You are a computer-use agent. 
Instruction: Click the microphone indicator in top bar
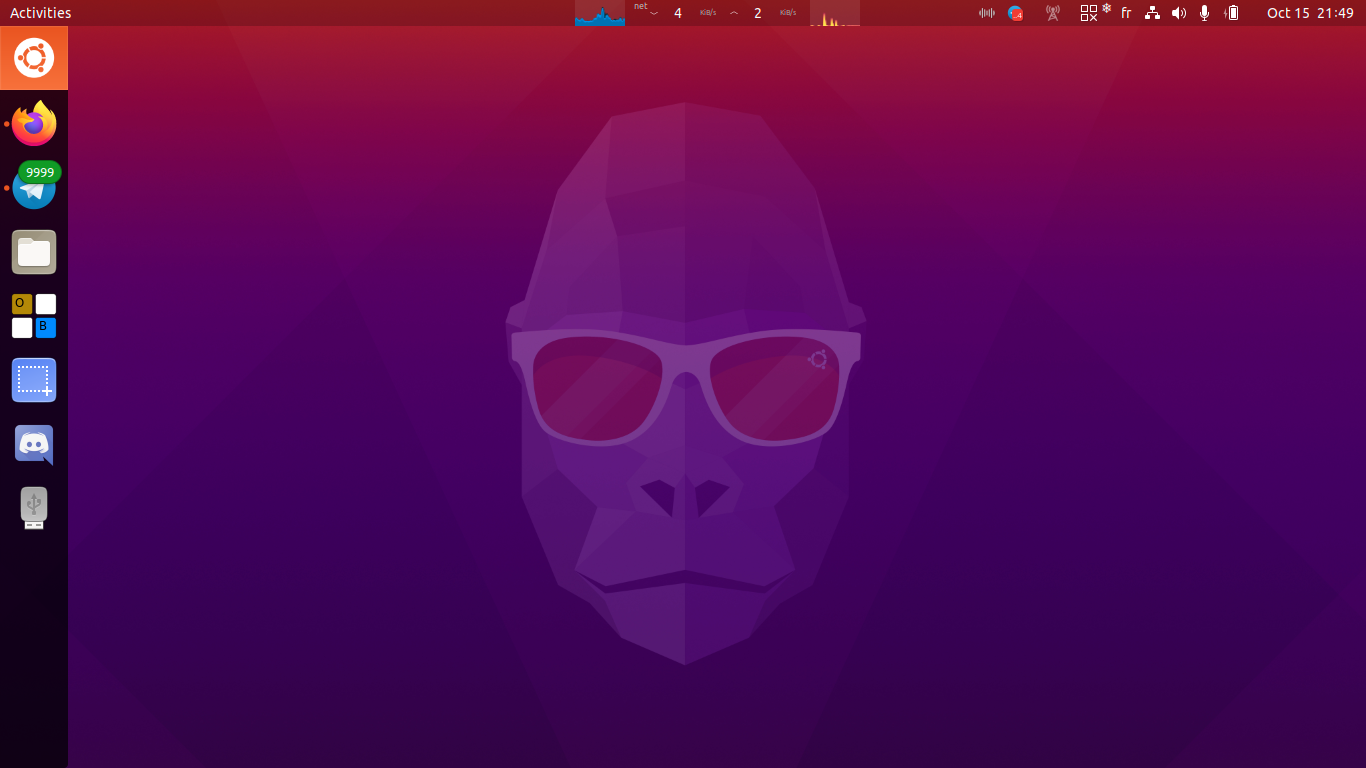coord(1204,13)
